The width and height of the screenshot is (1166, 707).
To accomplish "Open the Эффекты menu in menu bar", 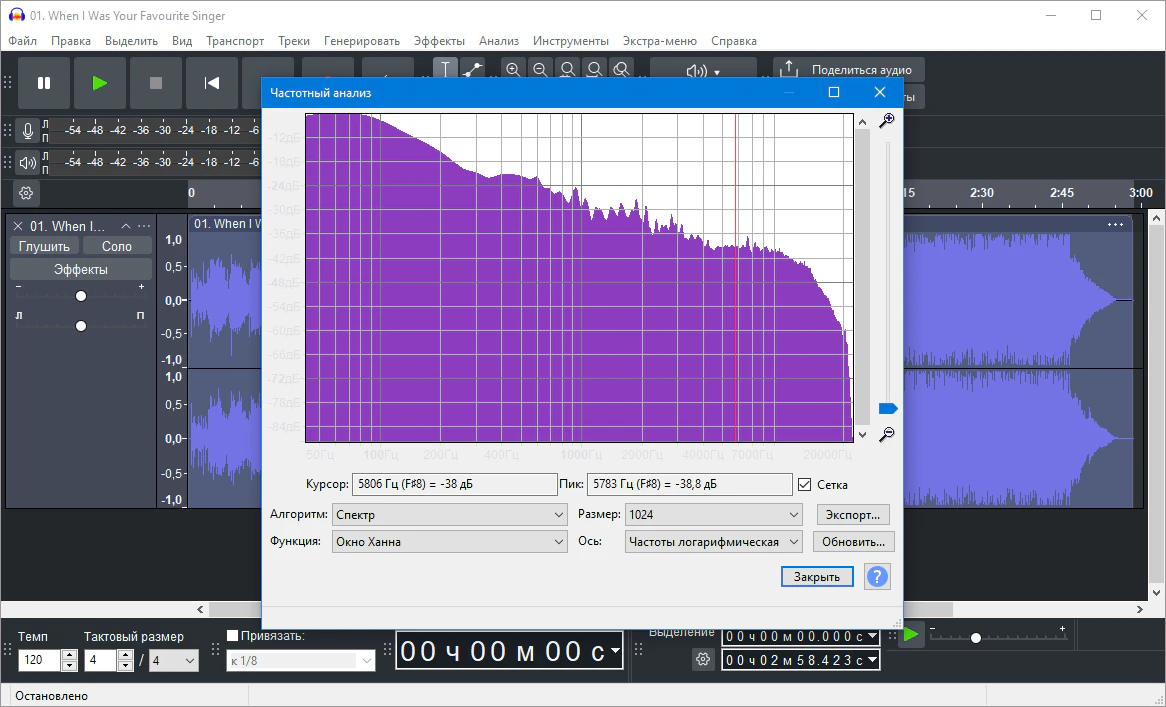I will [x=439, y=41].
